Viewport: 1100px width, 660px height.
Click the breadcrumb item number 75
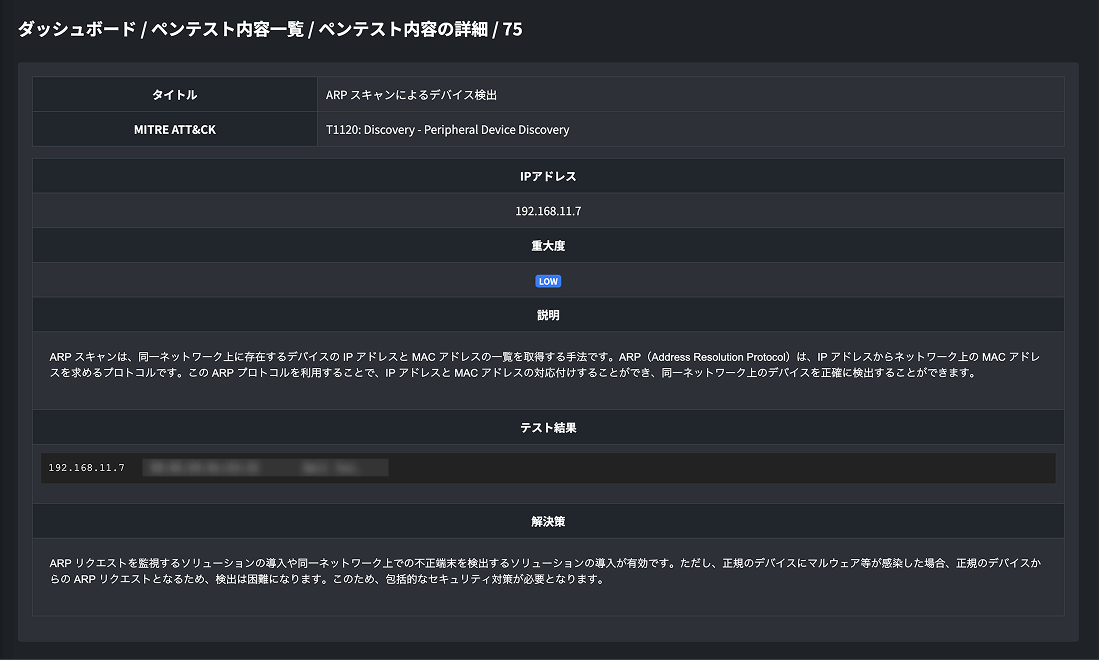[513, 30]
